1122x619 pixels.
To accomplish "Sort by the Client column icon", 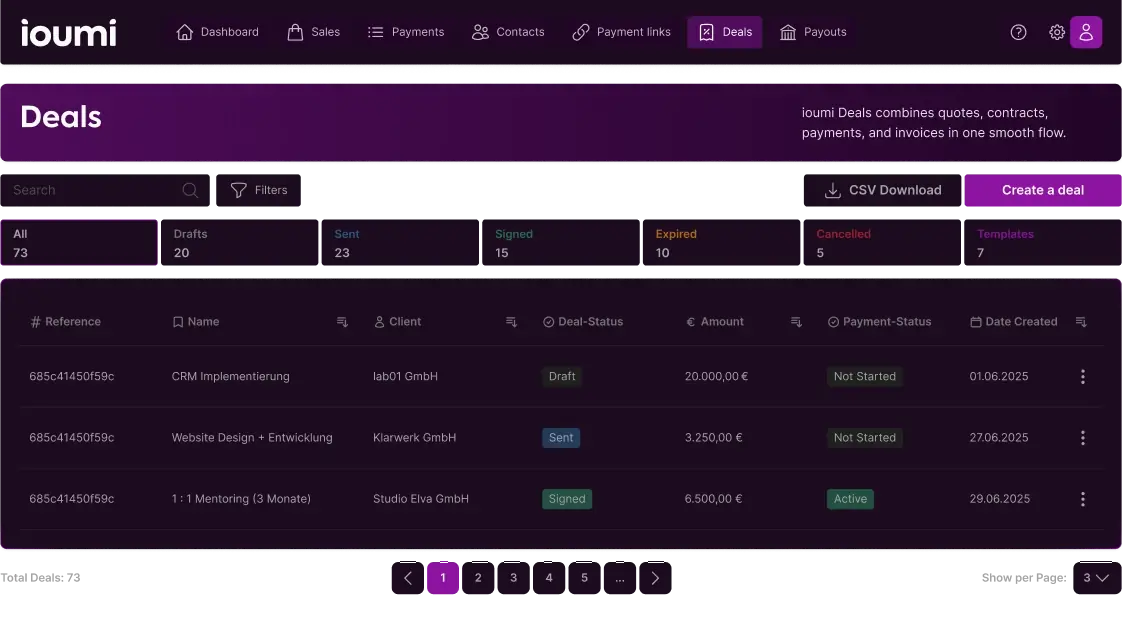I will (511, 322).
